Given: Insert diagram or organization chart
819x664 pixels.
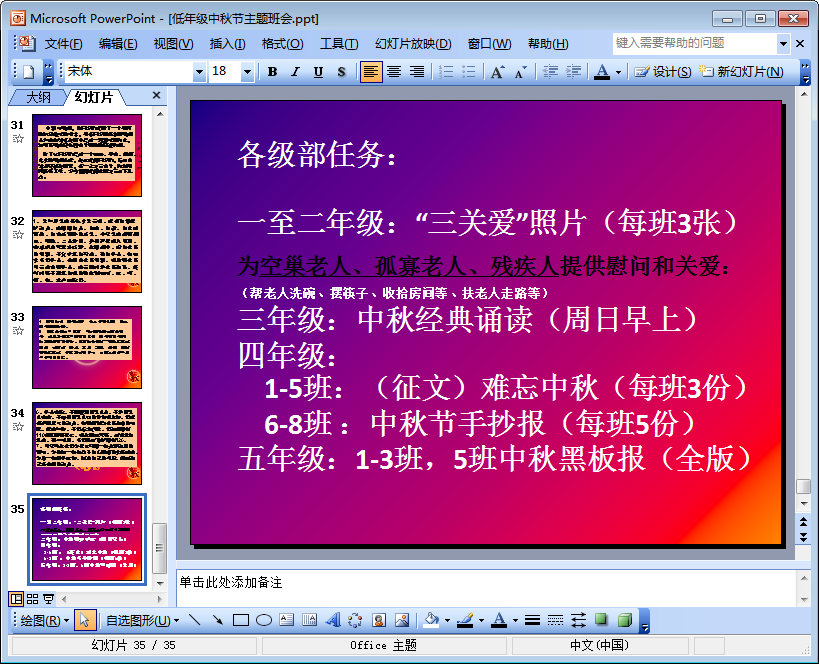Looking at the screenshot, I should pos(355,620).
